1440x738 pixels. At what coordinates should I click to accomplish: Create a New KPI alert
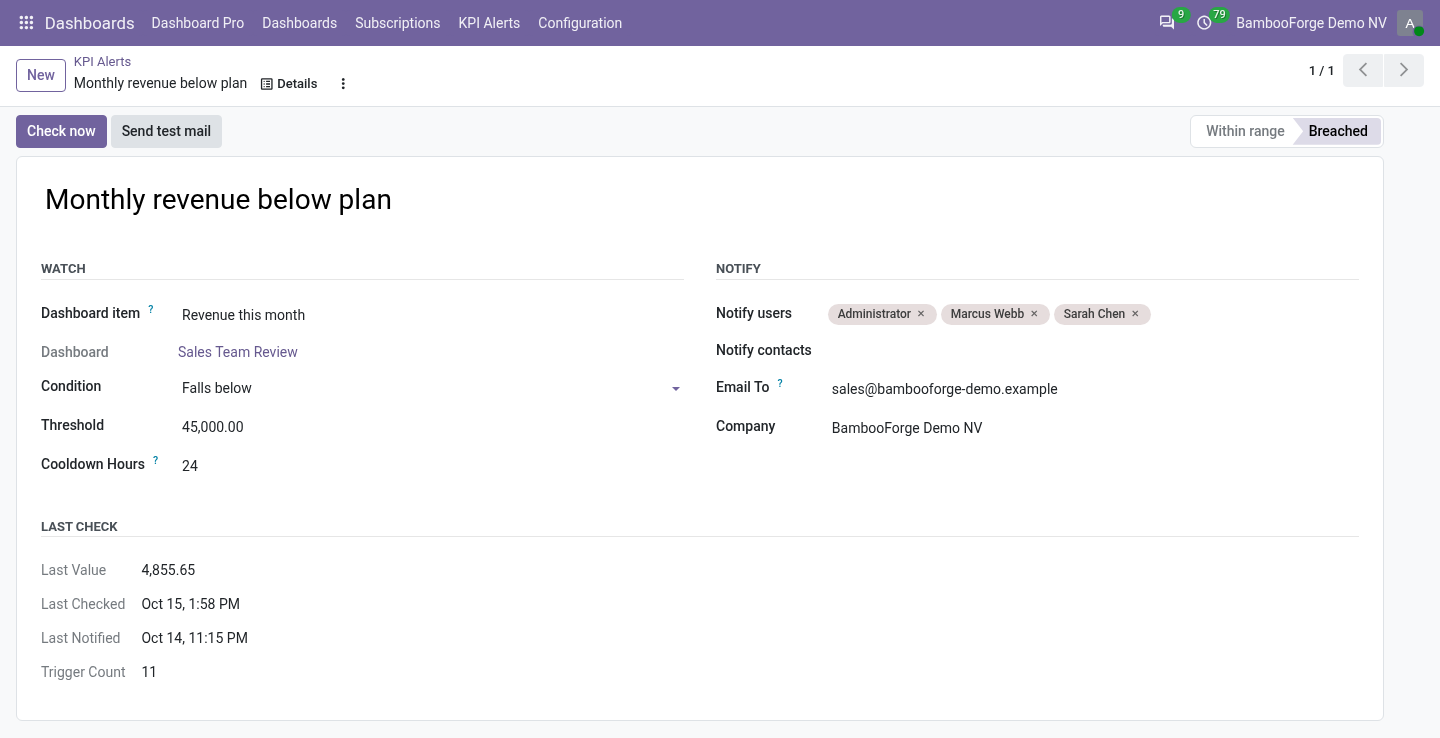(41, 75)
